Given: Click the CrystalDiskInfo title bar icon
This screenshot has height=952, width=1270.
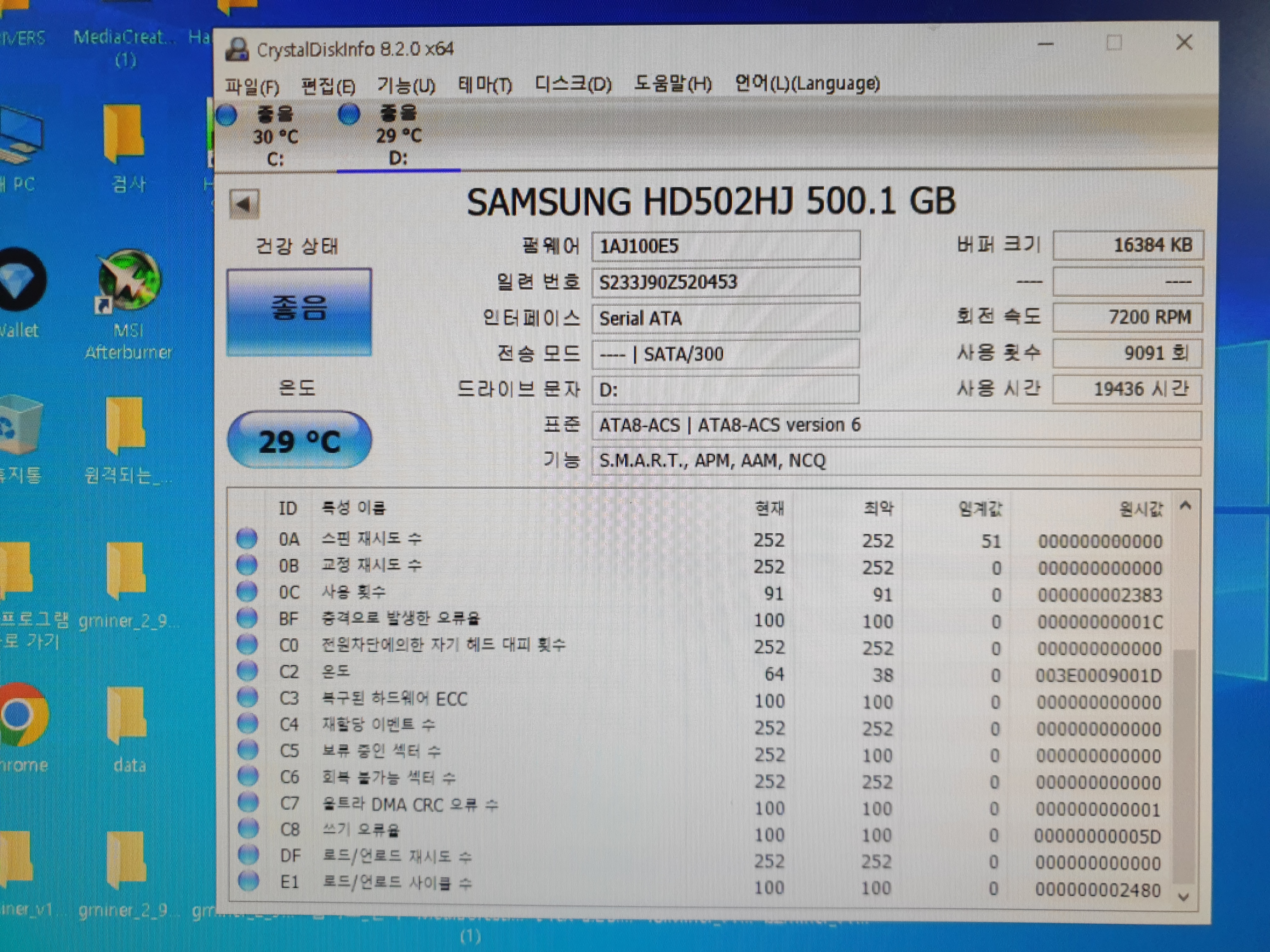Looking at the screenshot, I should tap(237, 50).
